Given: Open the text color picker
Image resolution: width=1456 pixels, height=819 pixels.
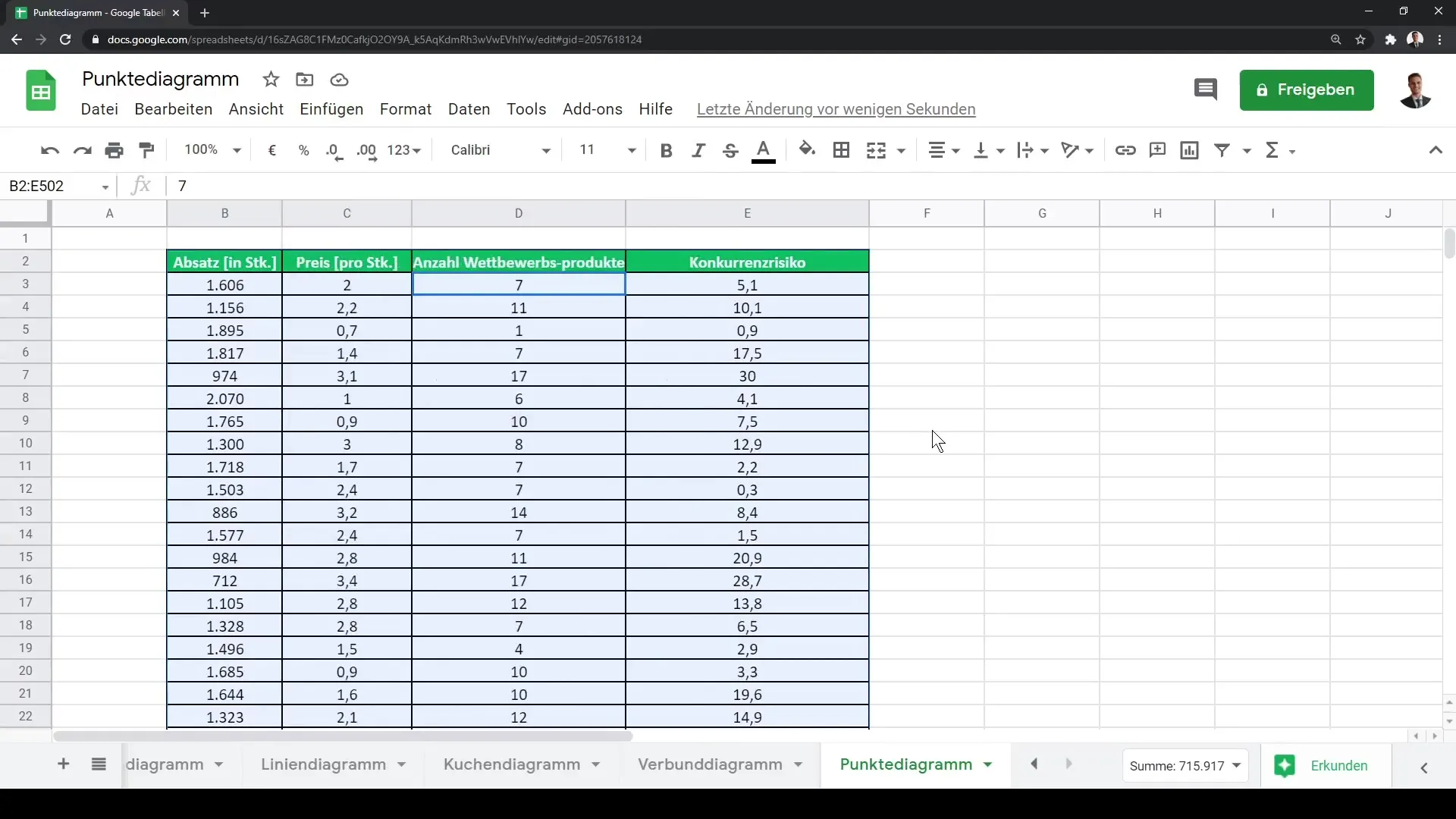Looking at the screenshot, I should (764, 150).
